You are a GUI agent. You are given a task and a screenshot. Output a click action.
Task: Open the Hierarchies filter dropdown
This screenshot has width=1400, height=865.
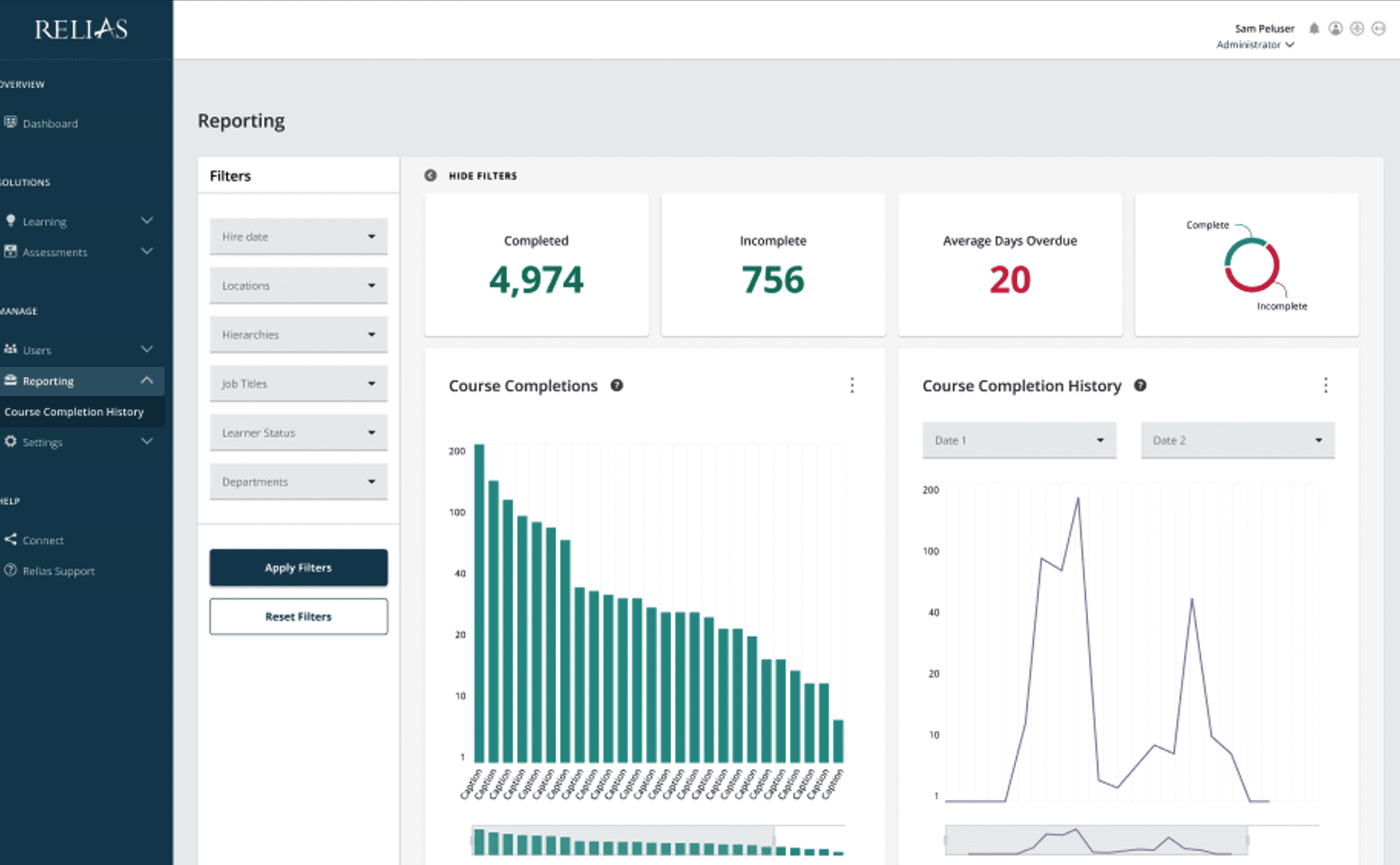[299, 335]
